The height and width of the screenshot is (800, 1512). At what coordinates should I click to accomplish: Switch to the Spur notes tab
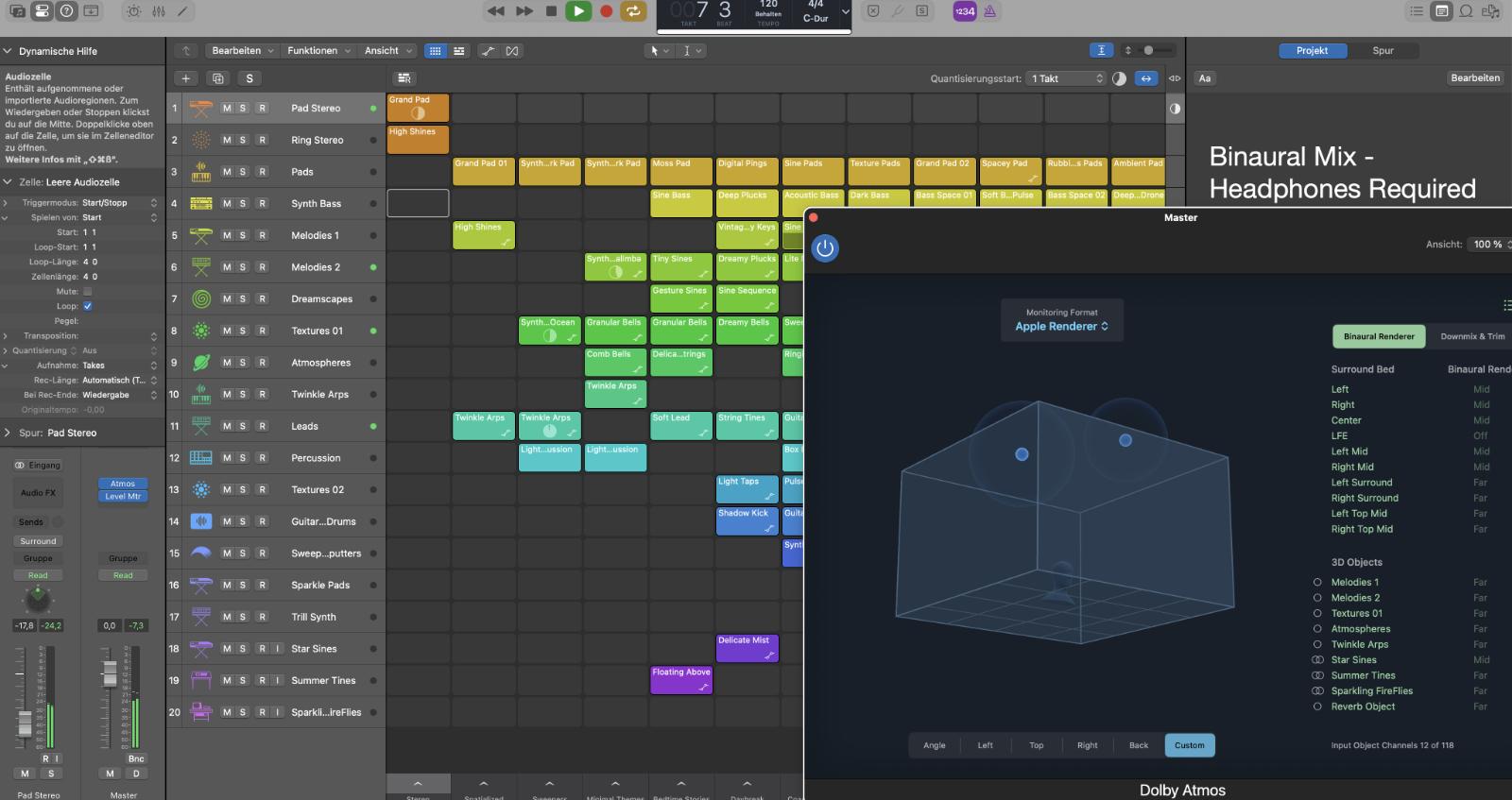click(x=1383, y=51)
